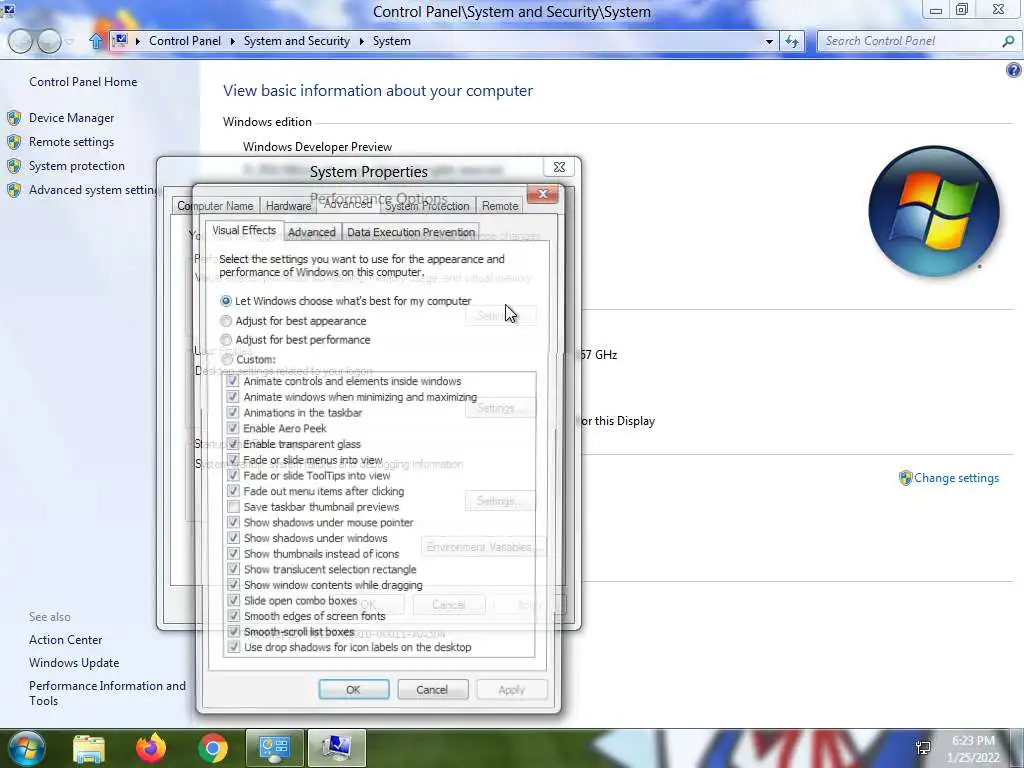Toggle Slide open combo boxes

(x=233, y=600)
